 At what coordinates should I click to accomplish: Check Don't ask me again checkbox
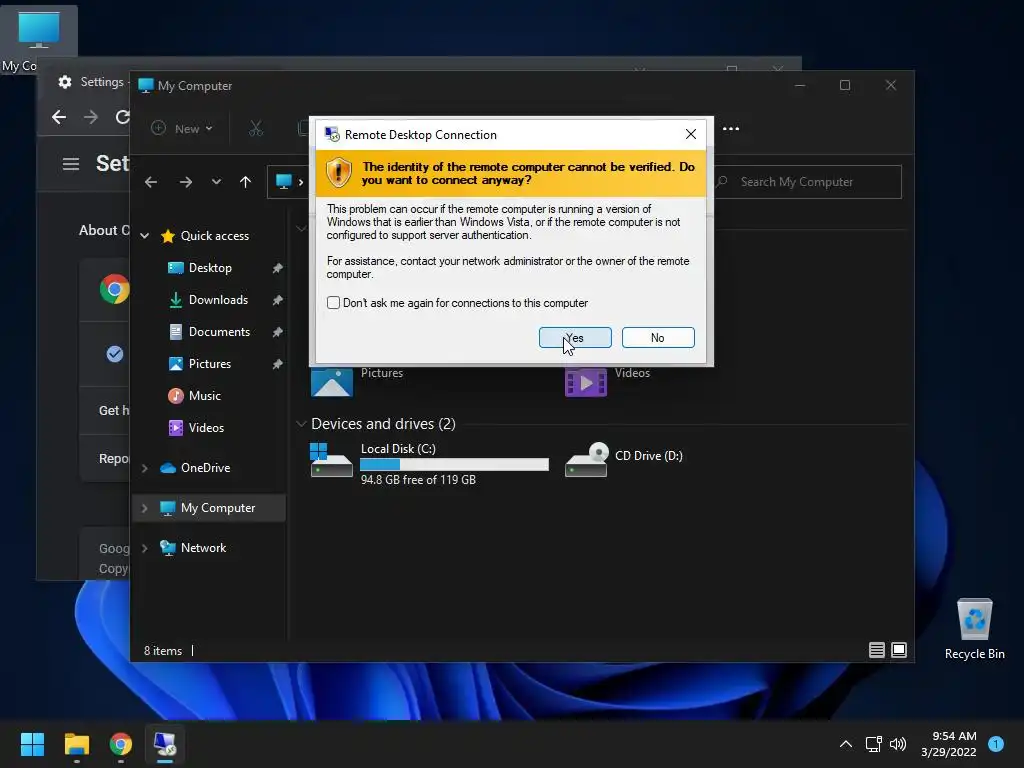tap(333, 303)
